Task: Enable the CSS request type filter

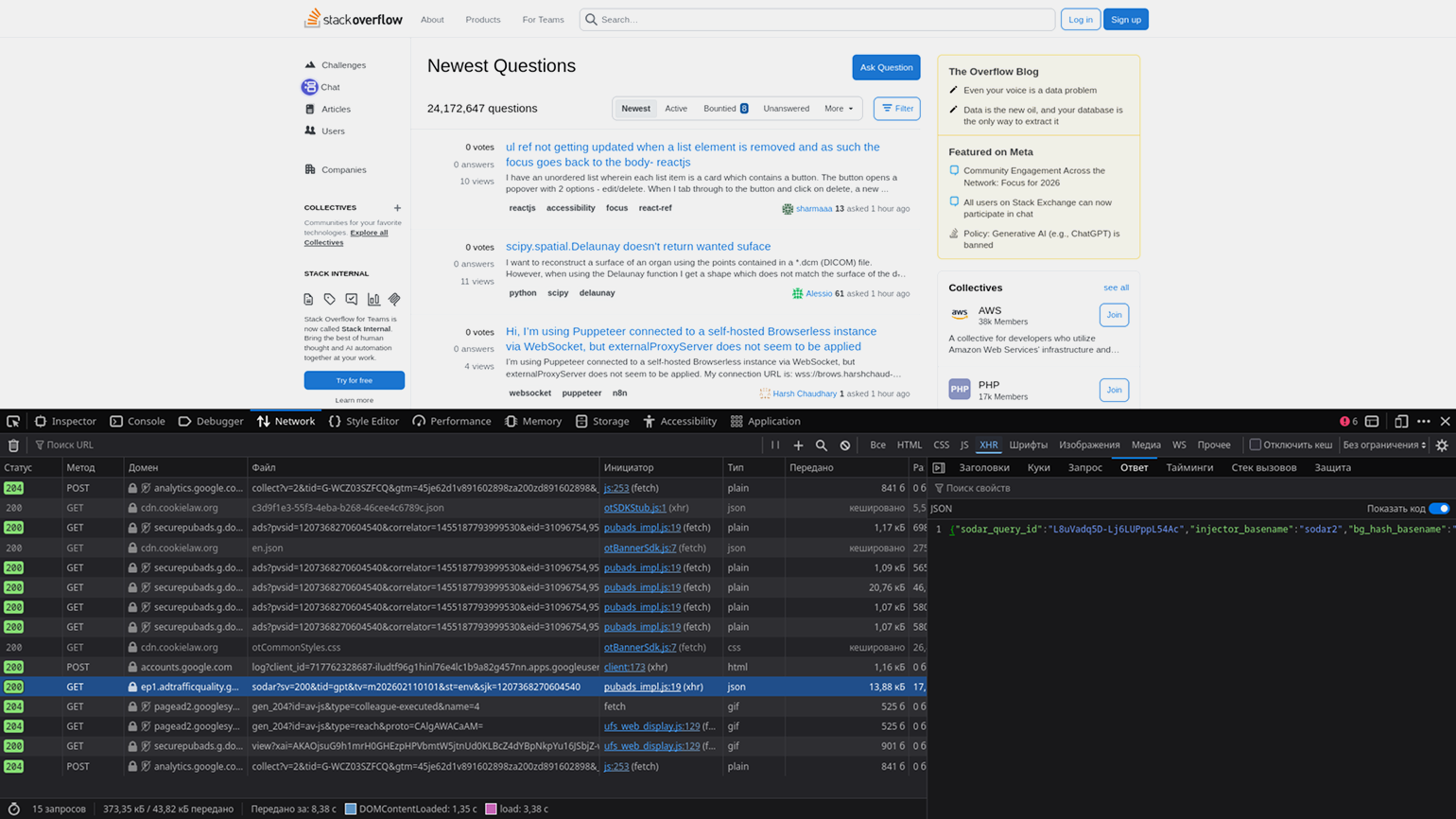Action: pyautogui.click(x=941, y=445)
